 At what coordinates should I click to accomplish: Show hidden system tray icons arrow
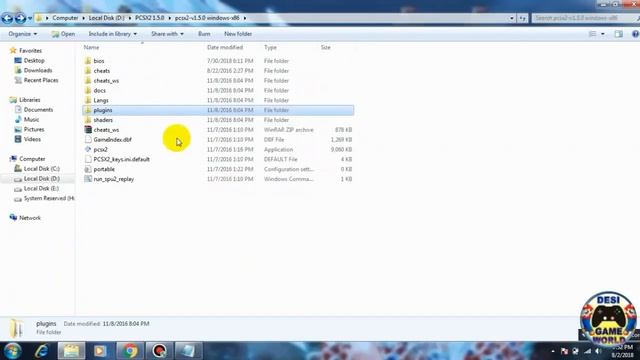click(x=553, y=351)
